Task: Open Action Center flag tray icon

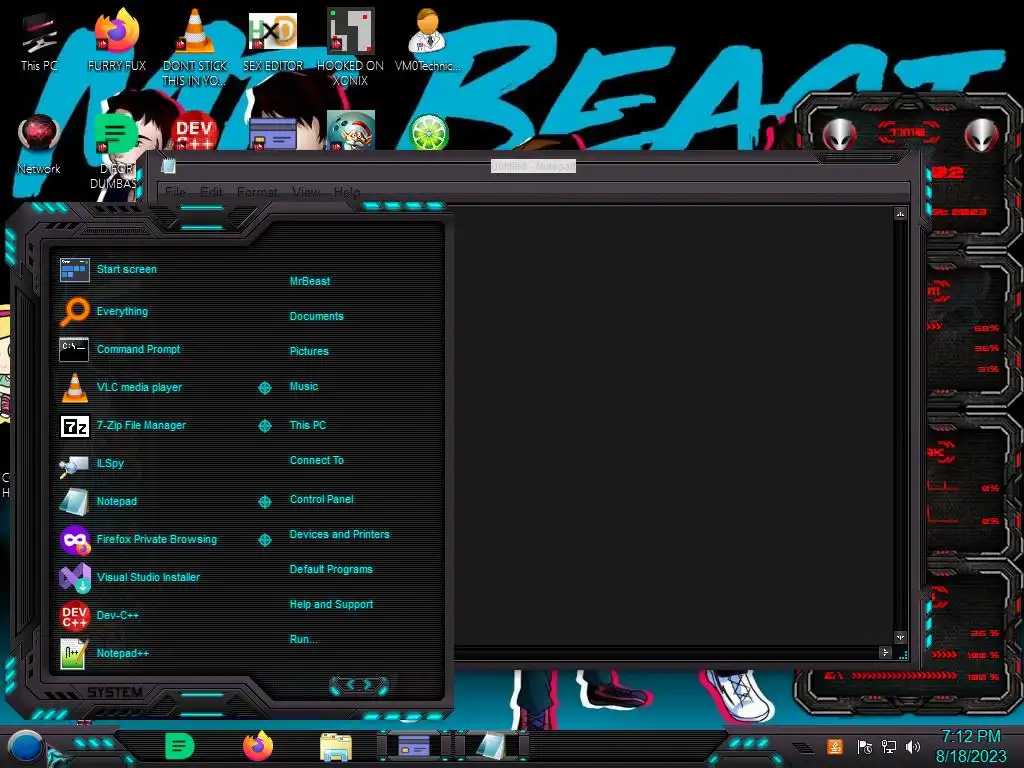Action: [864, 746]
